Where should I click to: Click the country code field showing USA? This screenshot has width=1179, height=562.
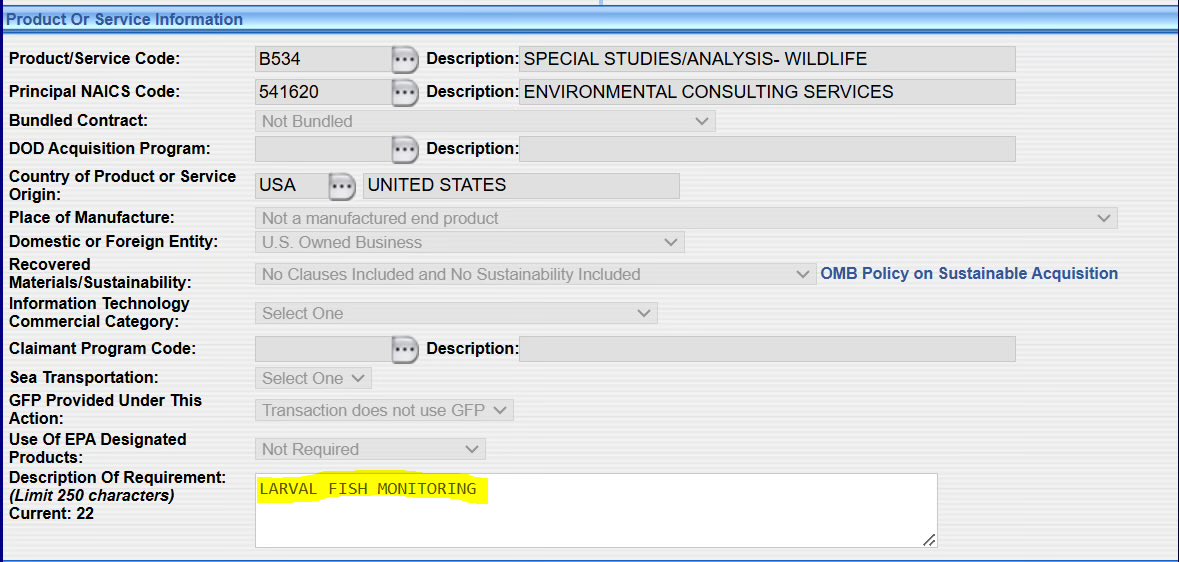coord(290,186)
